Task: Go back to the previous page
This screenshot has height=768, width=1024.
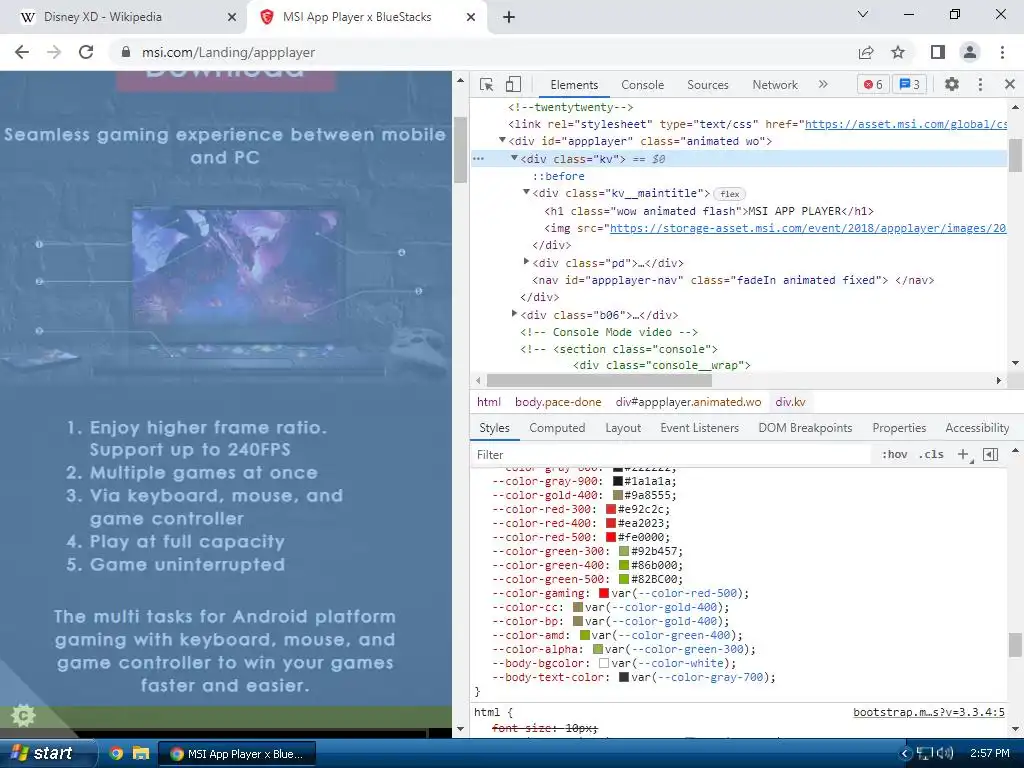Action: (x=22, y=52)
